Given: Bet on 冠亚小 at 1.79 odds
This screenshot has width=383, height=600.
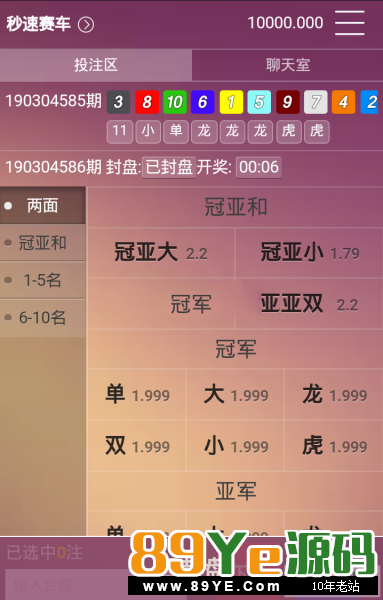Looking at the screenshot, I should point(310,253).
